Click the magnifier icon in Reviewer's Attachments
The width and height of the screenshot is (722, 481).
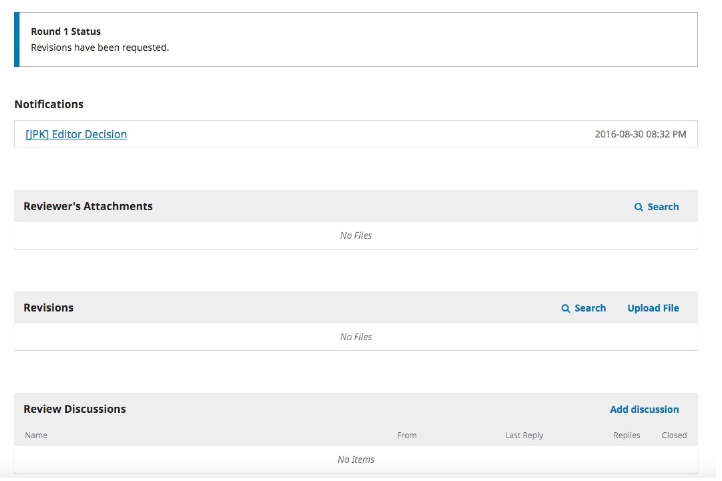(x=638, y=207)
